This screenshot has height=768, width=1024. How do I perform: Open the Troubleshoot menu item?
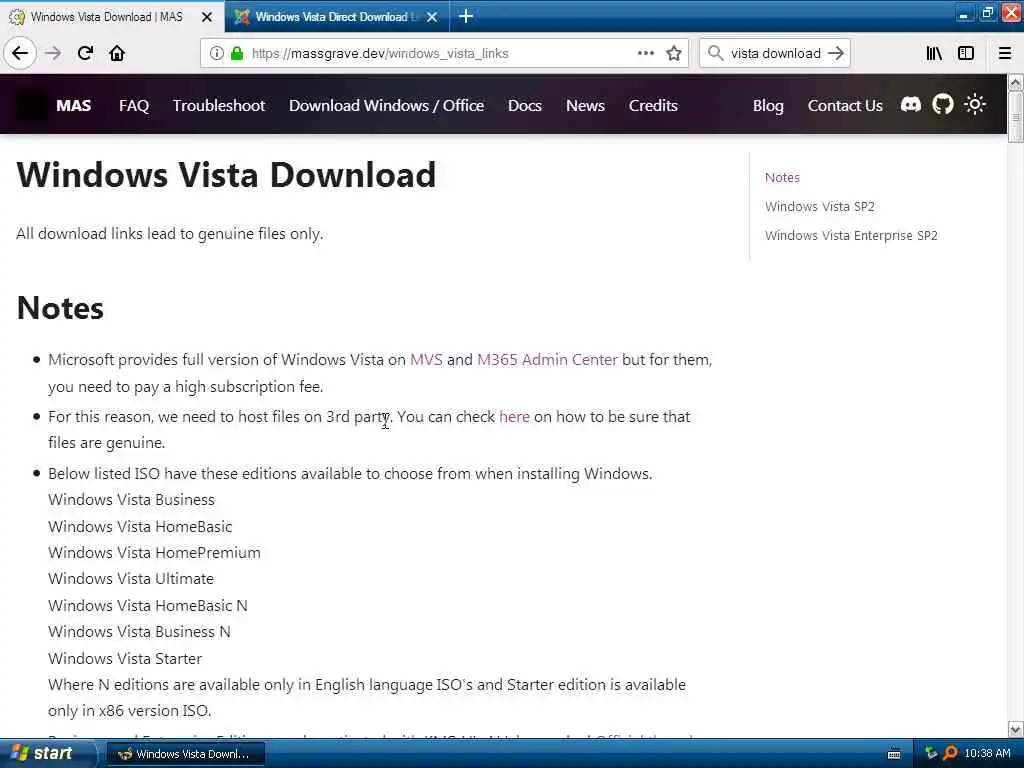219,105
